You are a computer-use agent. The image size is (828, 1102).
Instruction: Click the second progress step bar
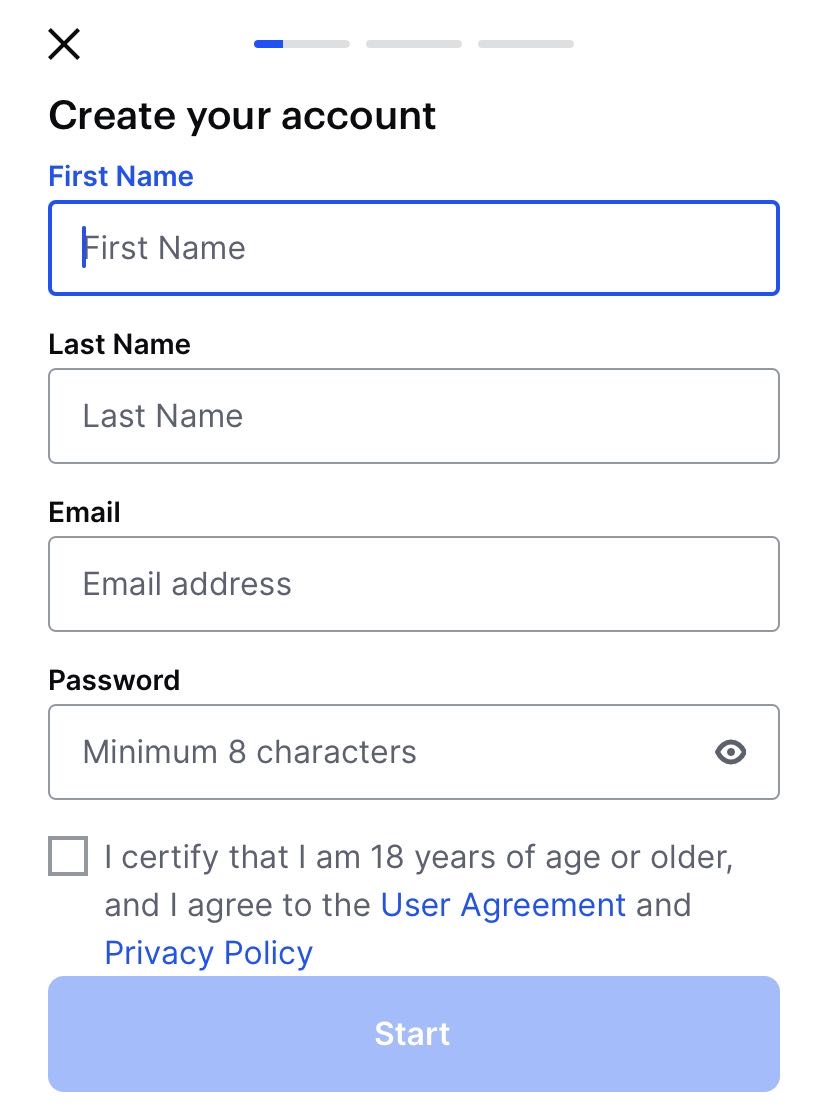pyautogui.click(x=414, y=44)
